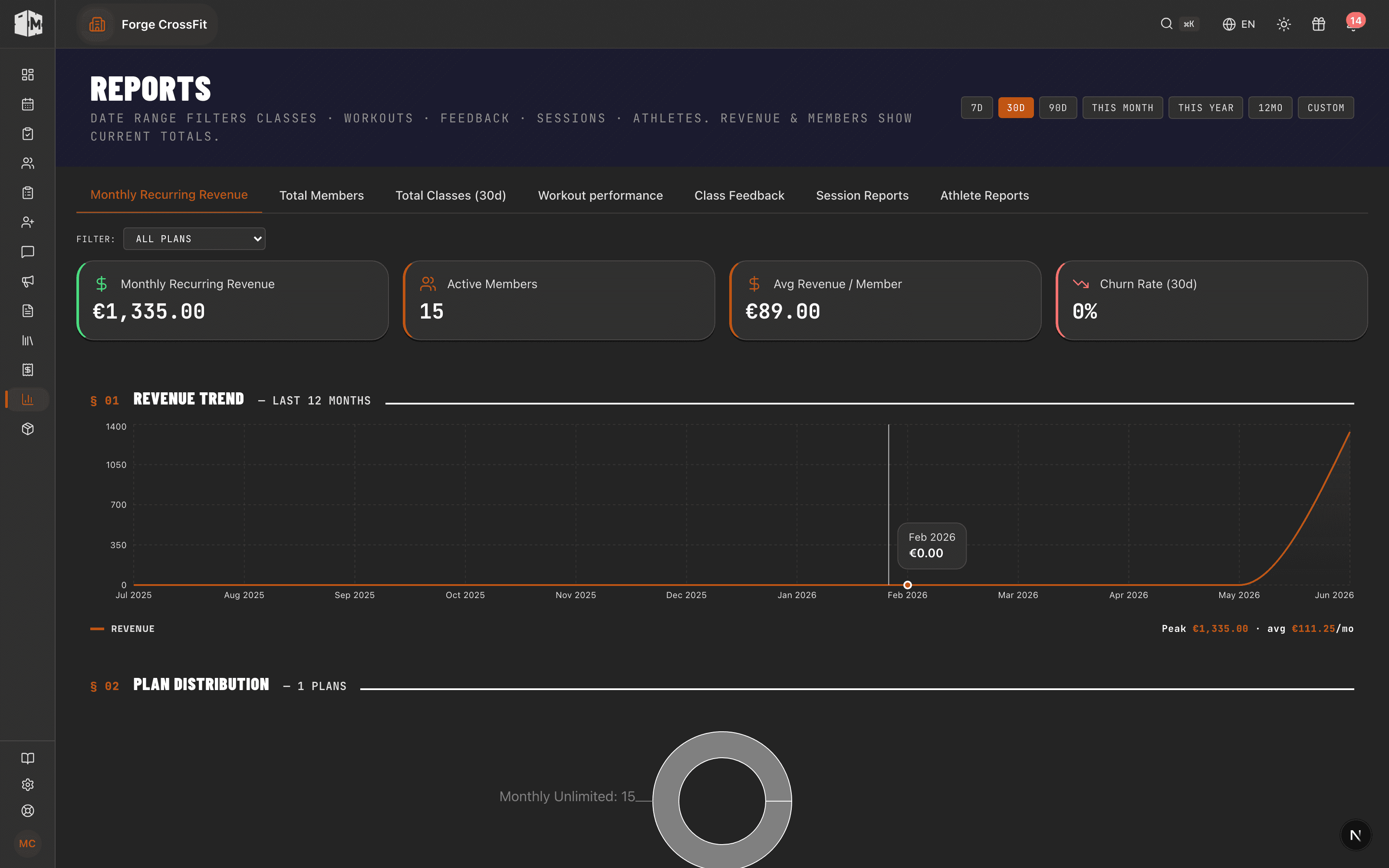Click the REVENUE TREND section heading

pyautogui.click(x=188, y=399)
